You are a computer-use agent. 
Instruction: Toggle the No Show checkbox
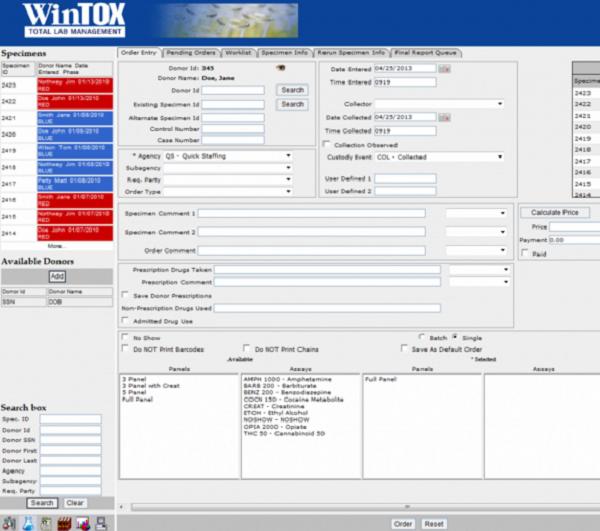pos(125,337)
